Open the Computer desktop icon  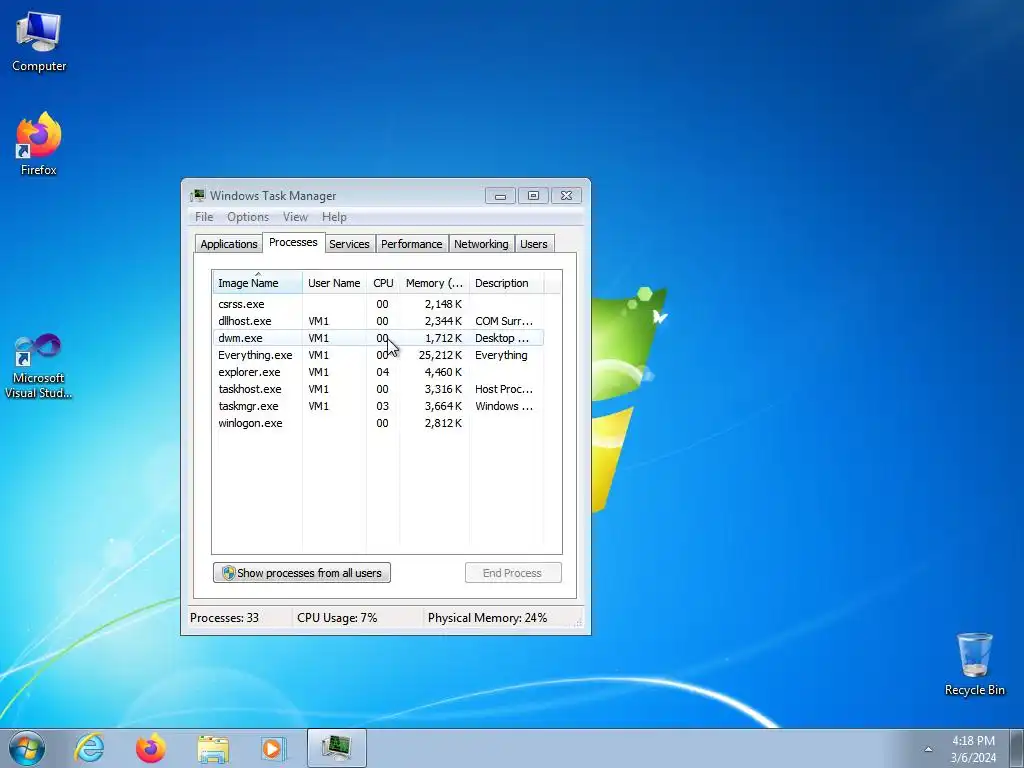coord(39,41)
